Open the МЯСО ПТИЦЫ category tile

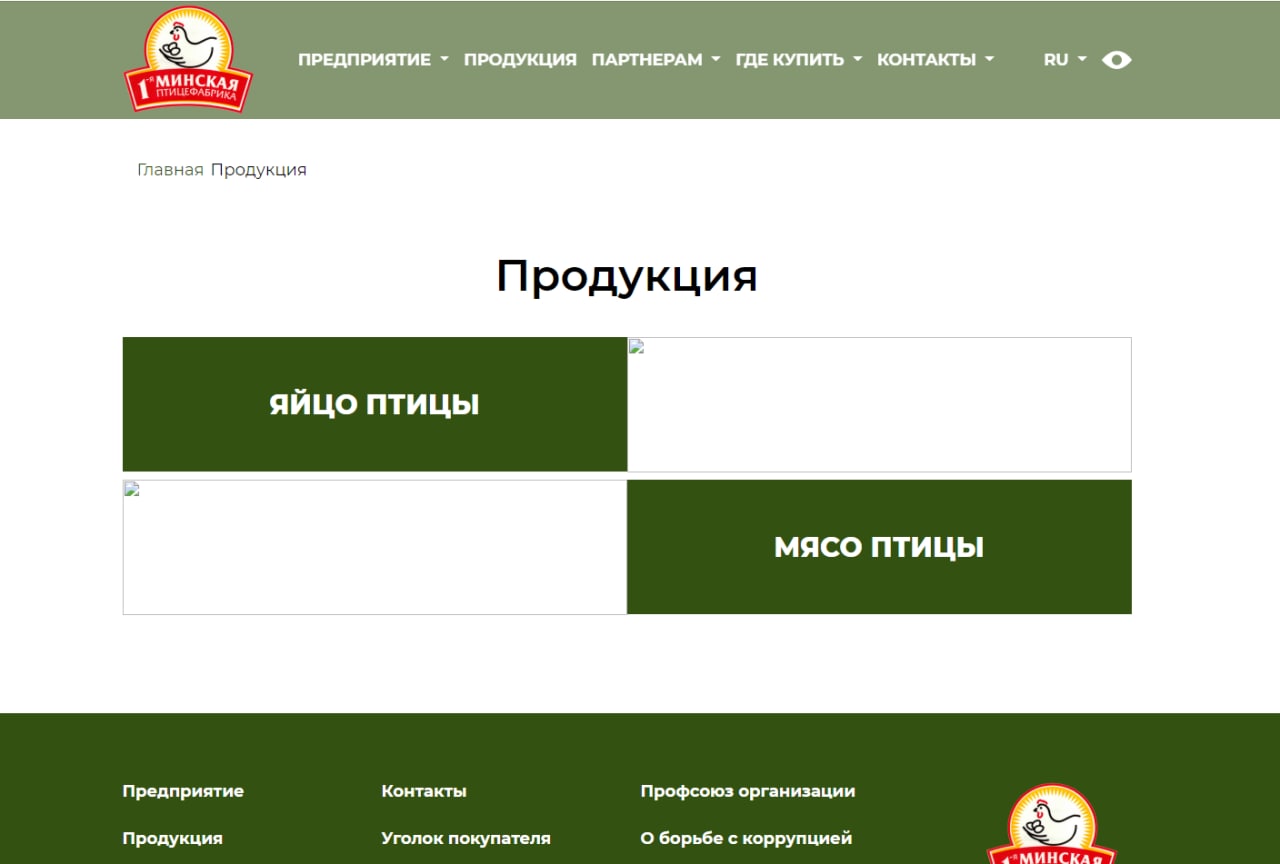click(879, 547)
